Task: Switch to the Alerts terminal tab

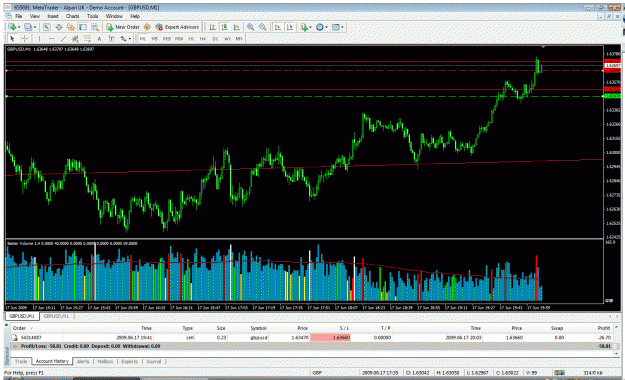Action: tap(83, 361)
